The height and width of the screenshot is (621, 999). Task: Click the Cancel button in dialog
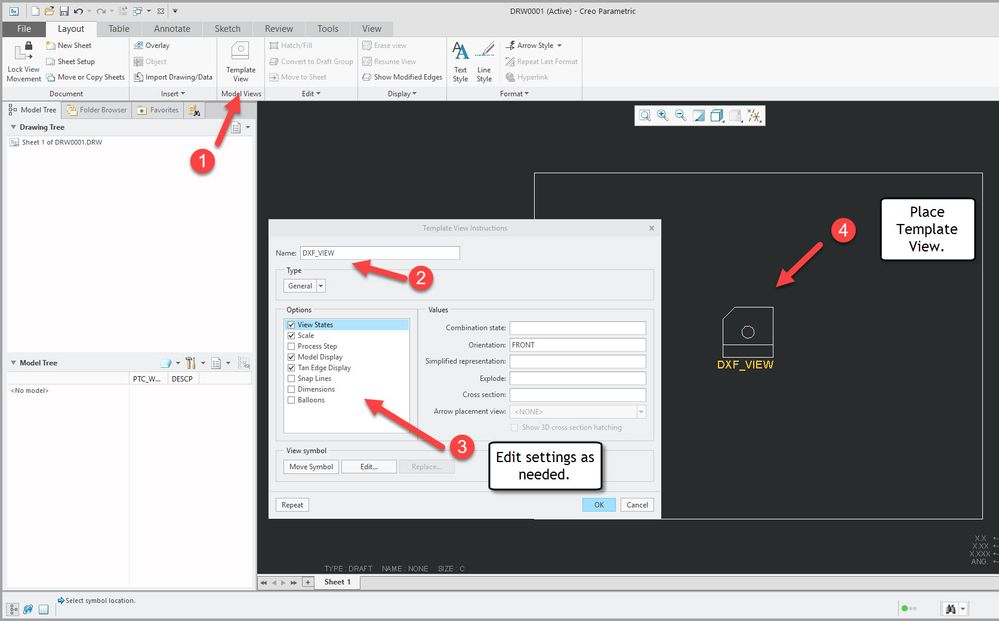pyautogui.click(x=637, y=505)
